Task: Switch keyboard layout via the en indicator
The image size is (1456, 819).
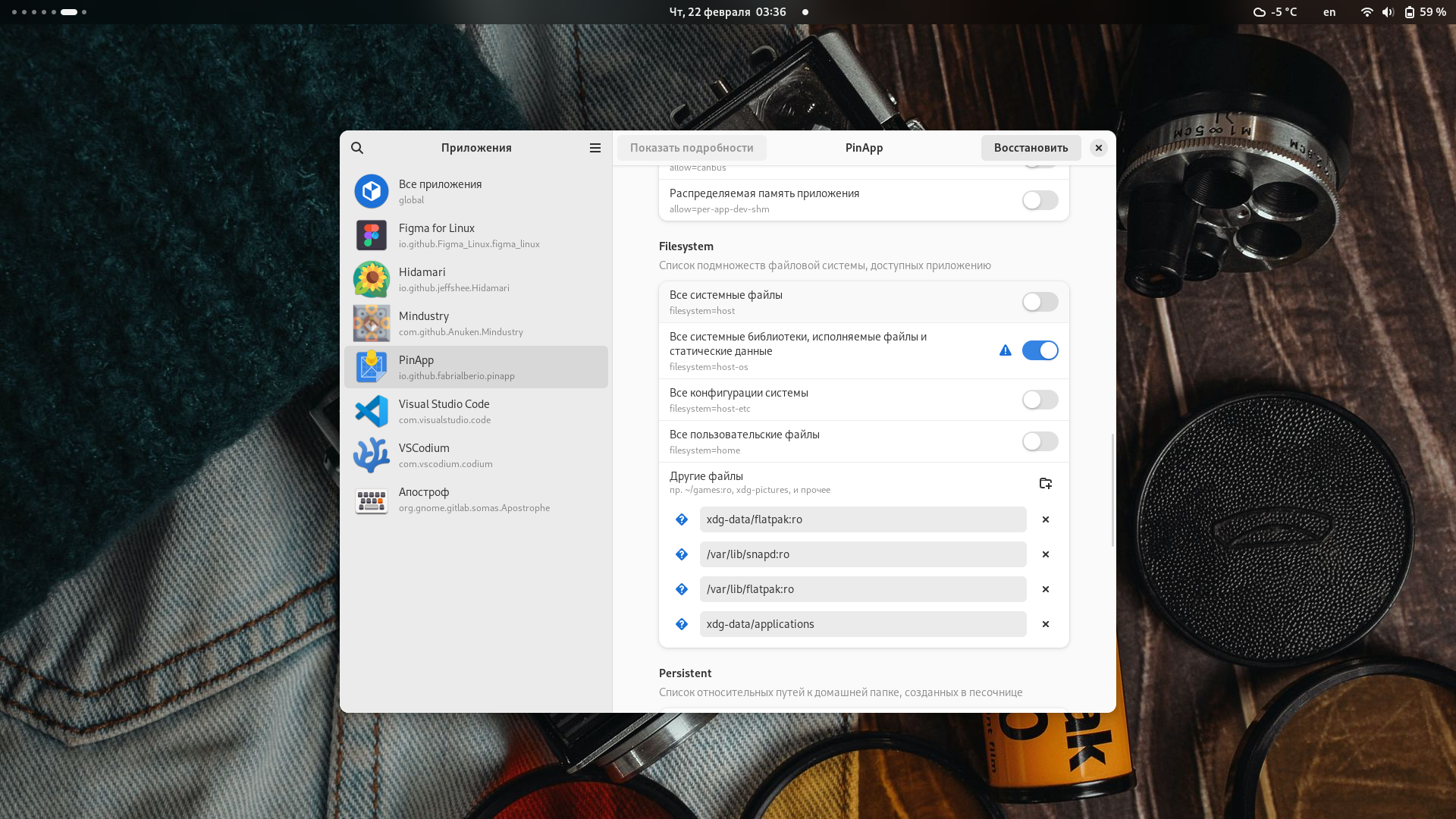Action: (1329, 12)
